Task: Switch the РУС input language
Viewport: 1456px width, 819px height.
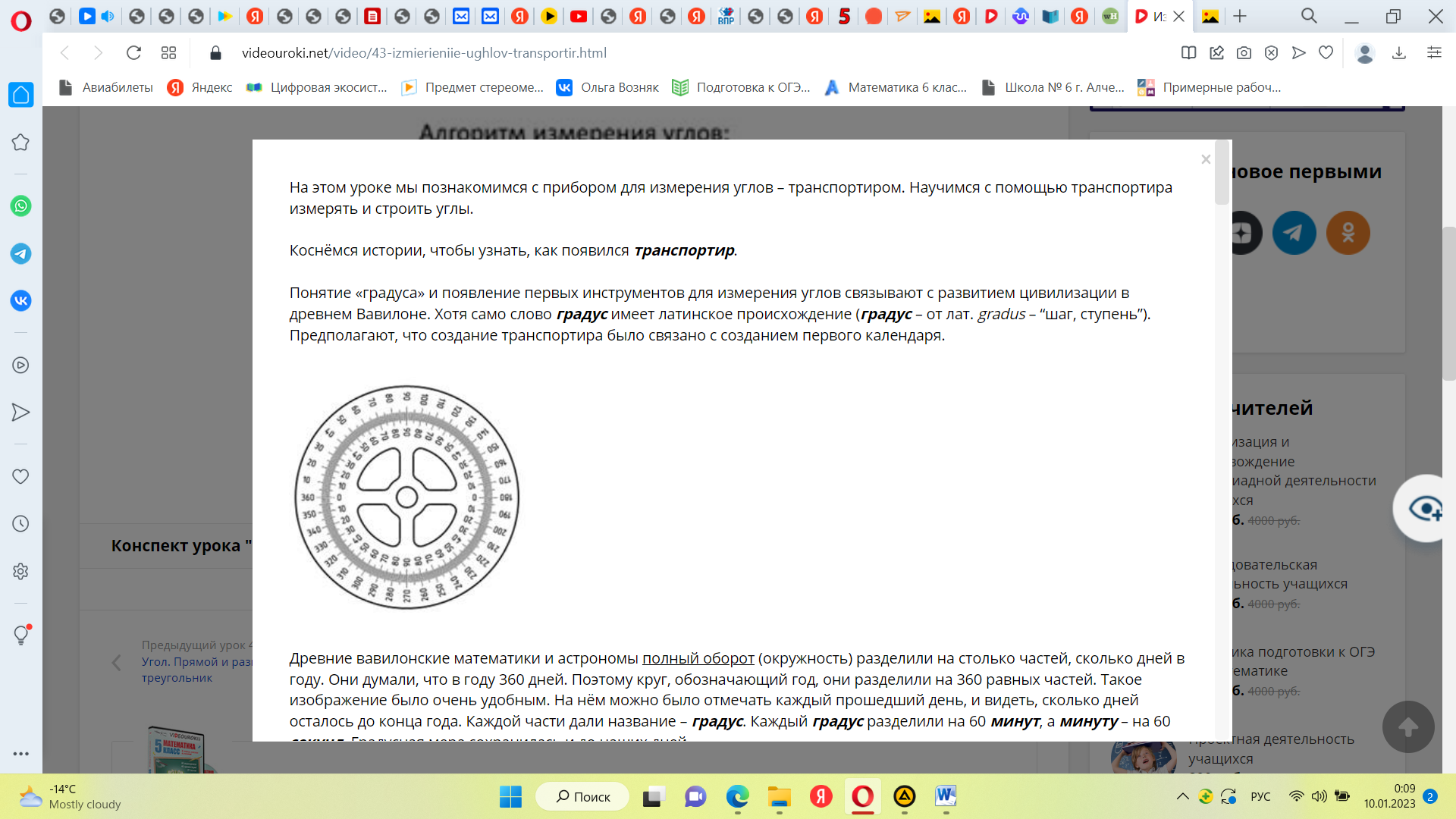Action: point(1260,797)
